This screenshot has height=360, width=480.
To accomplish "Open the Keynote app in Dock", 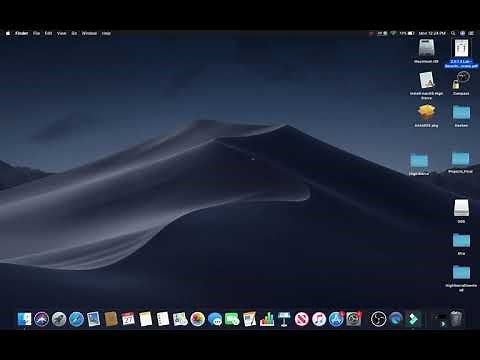I will pos(284,319).
